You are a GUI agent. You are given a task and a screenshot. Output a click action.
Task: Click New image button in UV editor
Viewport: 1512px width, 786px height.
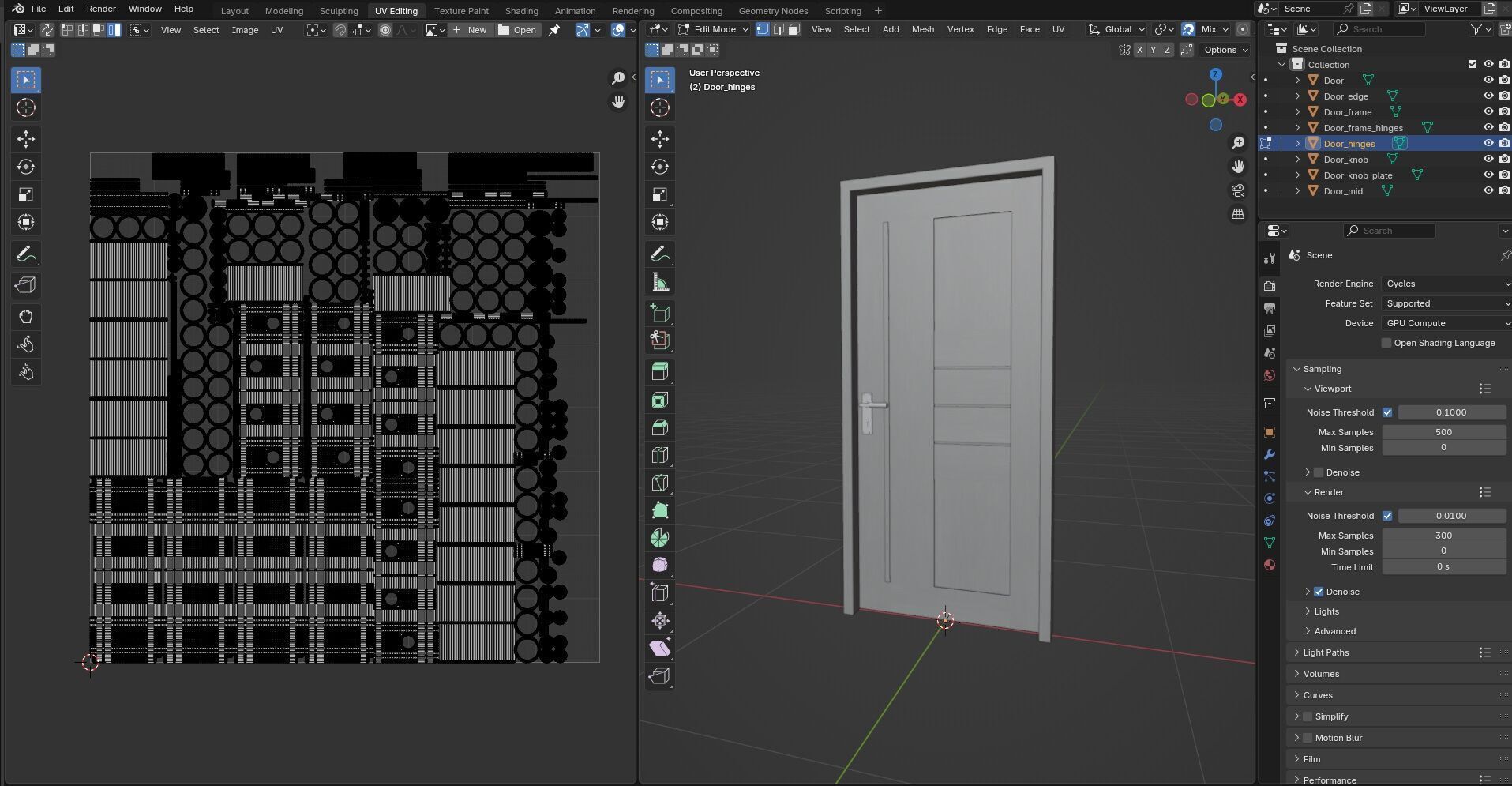(x=470, y=30)
